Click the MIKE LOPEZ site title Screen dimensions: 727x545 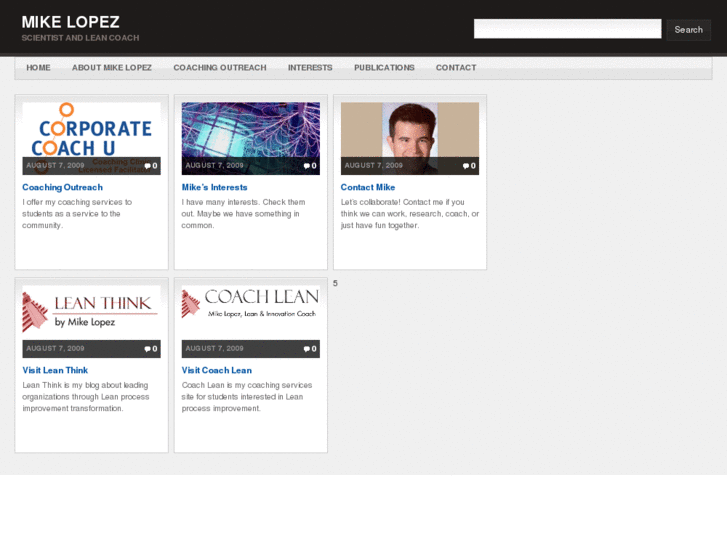(70, 22)
